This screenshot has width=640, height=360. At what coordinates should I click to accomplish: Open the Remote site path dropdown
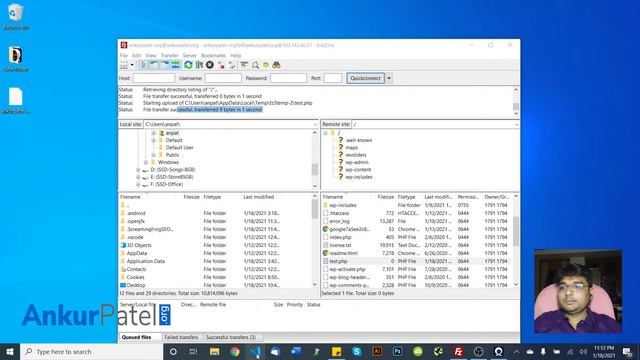pyautogui.click(x=516, y=124)
